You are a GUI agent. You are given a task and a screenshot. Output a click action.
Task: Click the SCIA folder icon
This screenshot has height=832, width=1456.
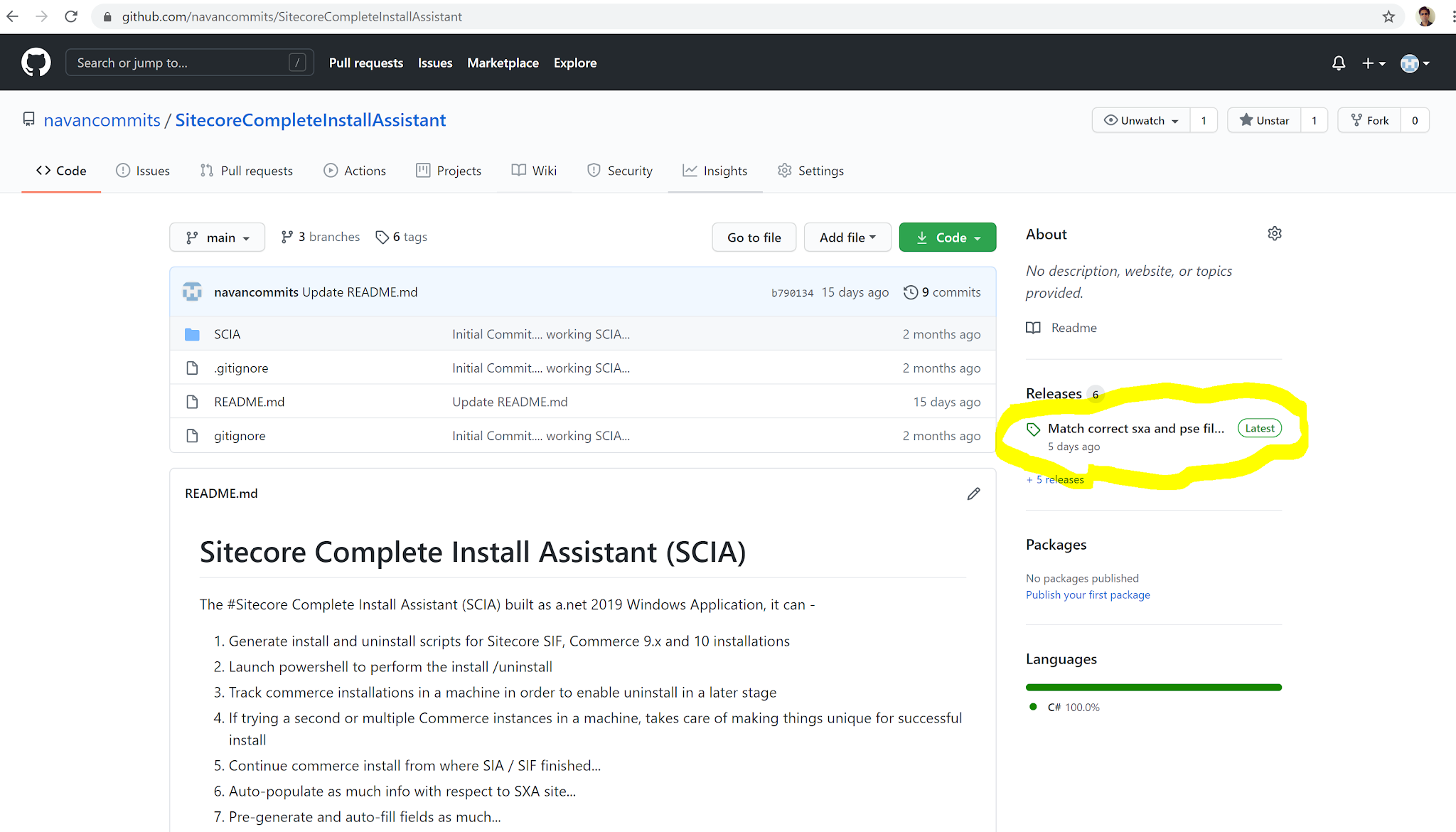pyautogui.click(x=192, y=334)
